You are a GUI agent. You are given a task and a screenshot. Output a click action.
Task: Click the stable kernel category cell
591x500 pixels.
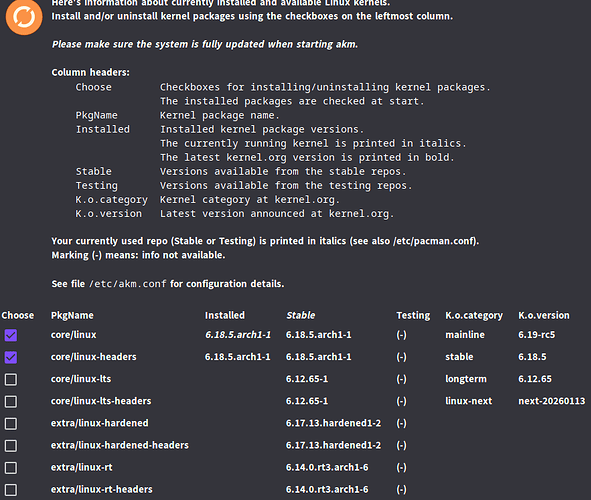pyautogui.click(x=459, y=357)
